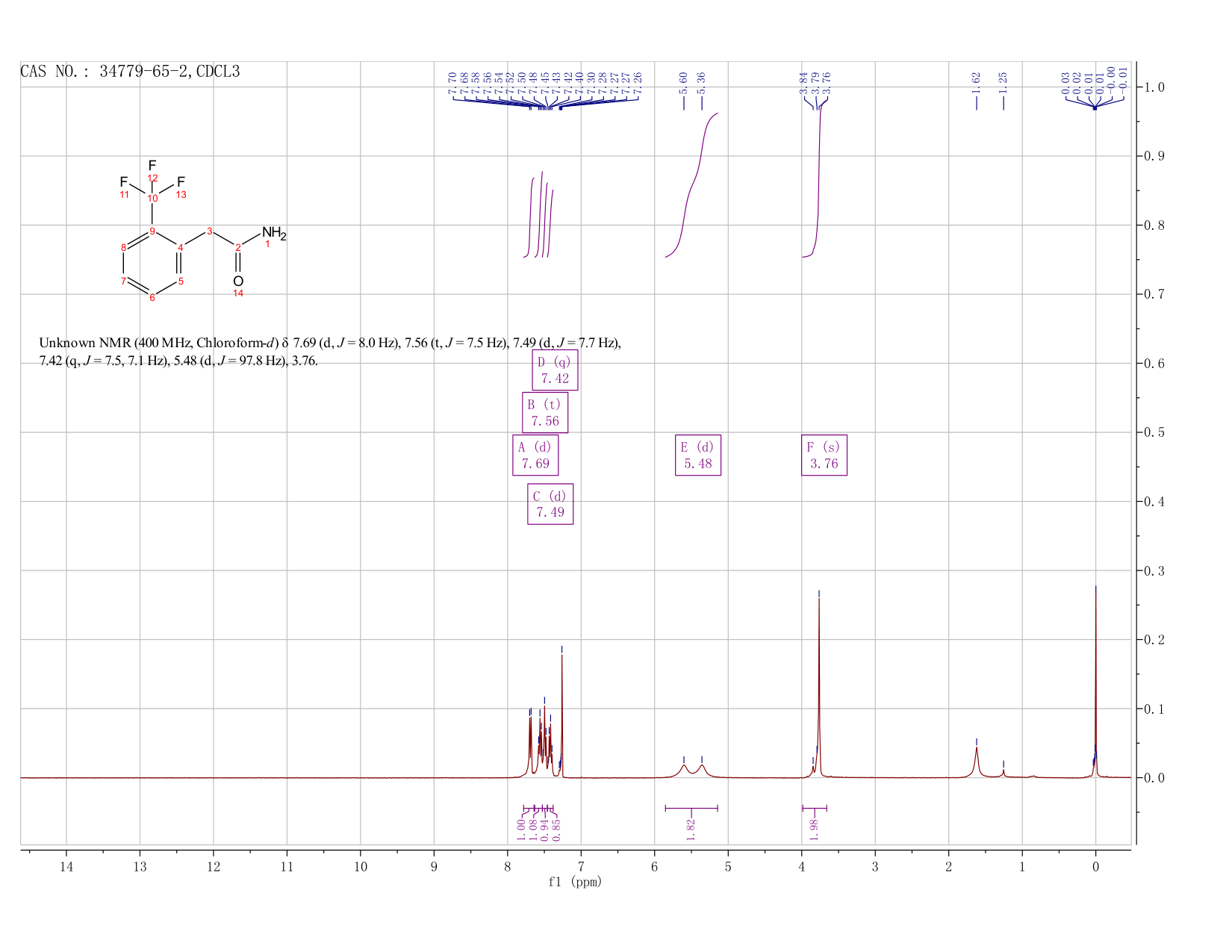
Task: Click the top fluorine atom labeled 12
Action: 152,165
